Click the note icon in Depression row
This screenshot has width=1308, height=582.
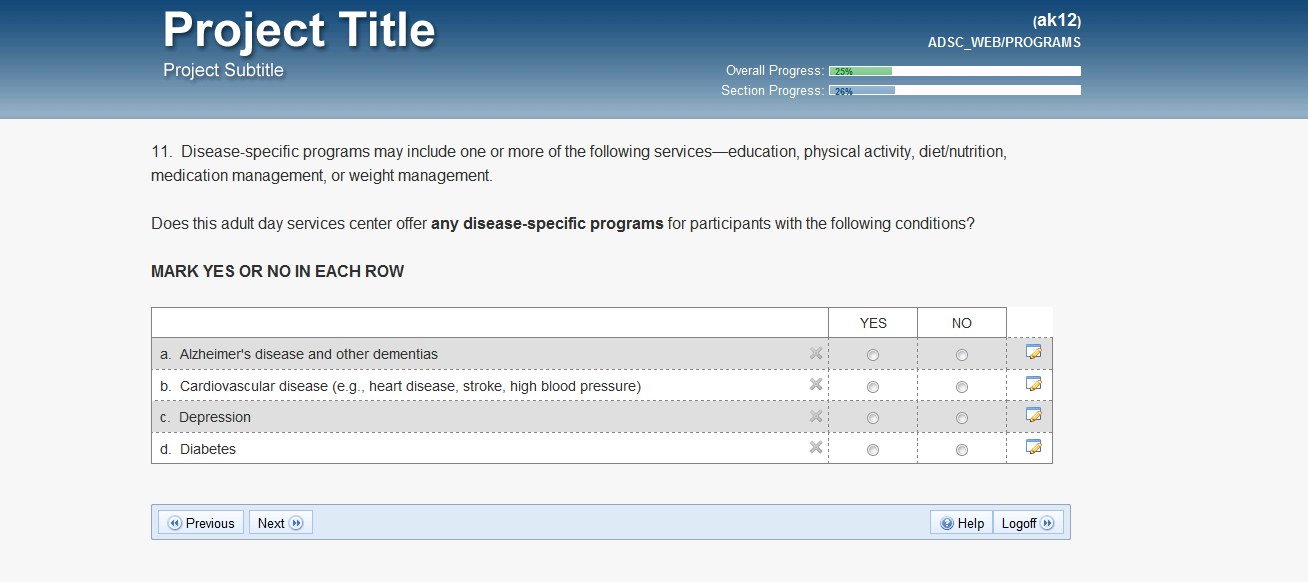pyautogui.click(x=1034, y=415)
